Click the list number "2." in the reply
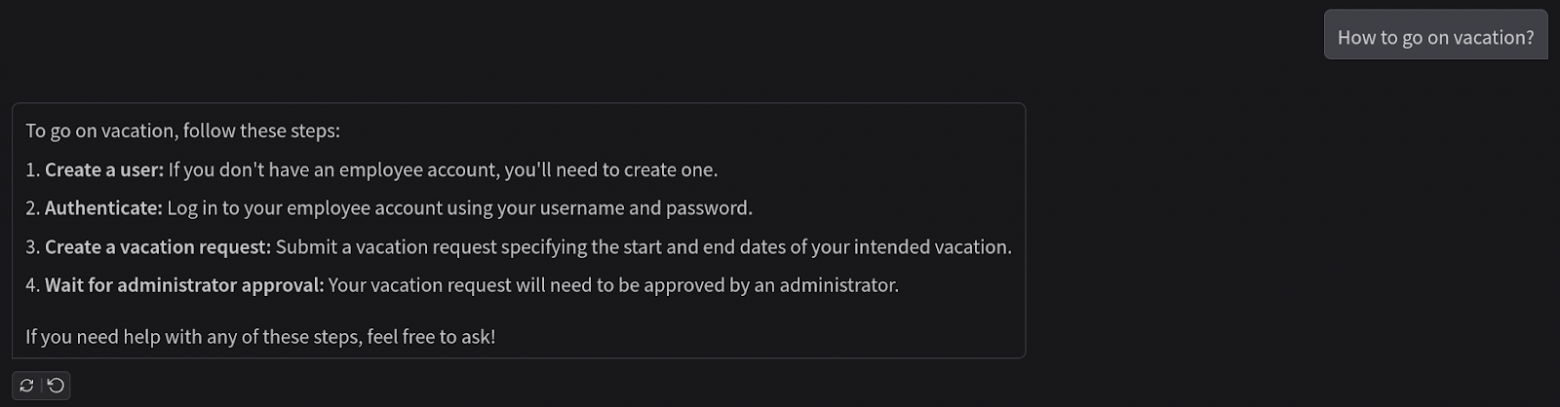Viewport: 1560px width, 407px height. [33, 208]
